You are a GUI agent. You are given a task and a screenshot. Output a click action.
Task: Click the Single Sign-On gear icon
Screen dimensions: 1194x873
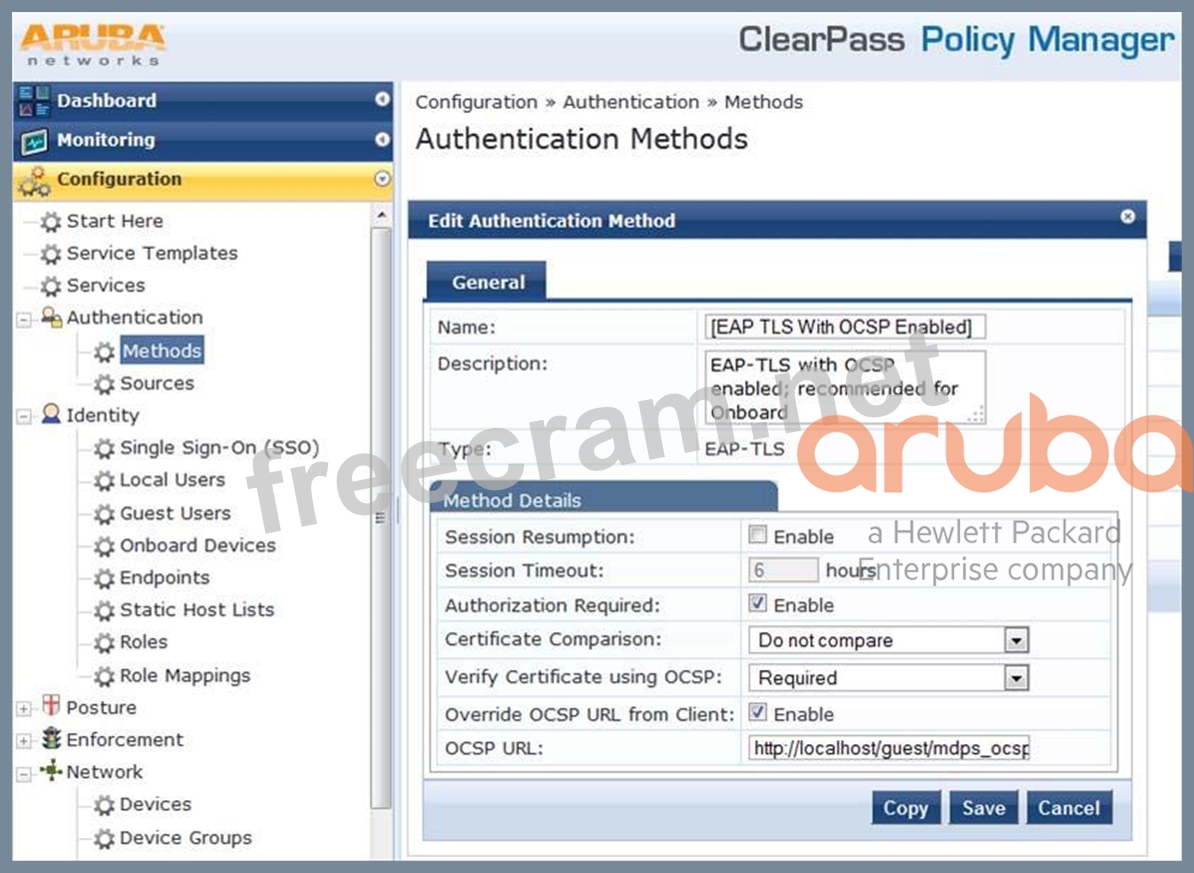(x=104, y=448)
